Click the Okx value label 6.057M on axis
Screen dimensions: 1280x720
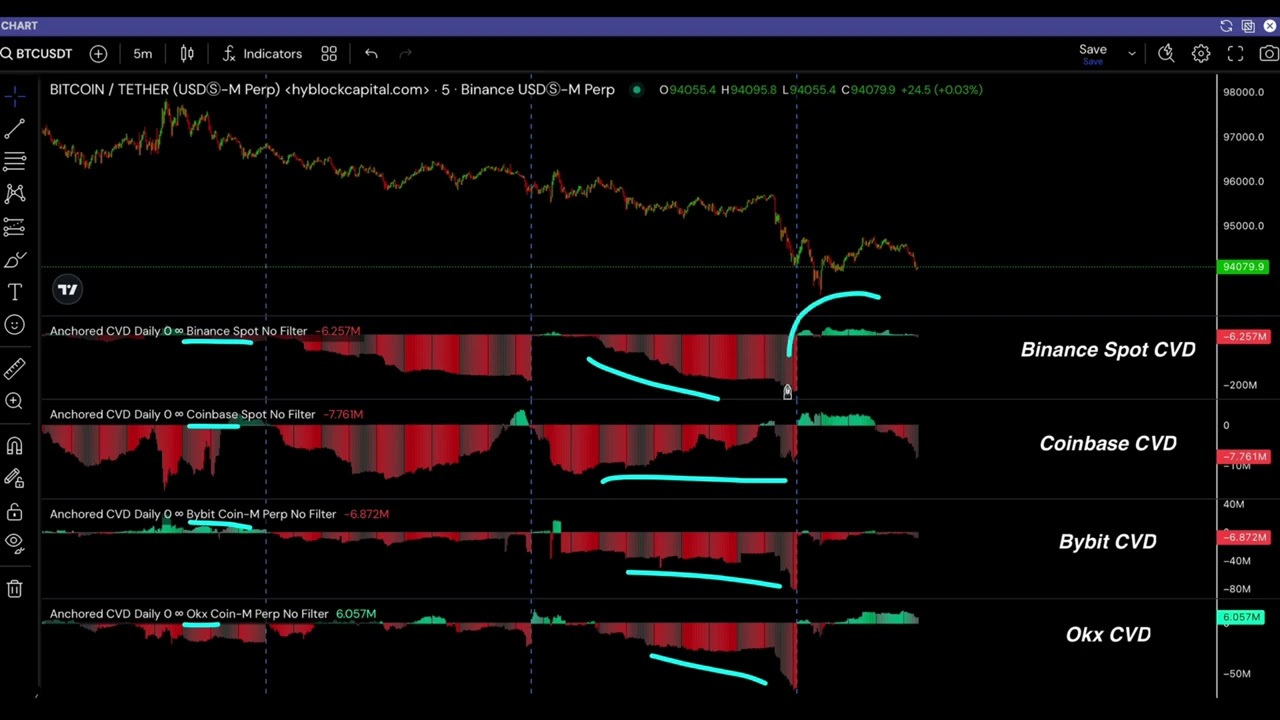coord(1242,618)
